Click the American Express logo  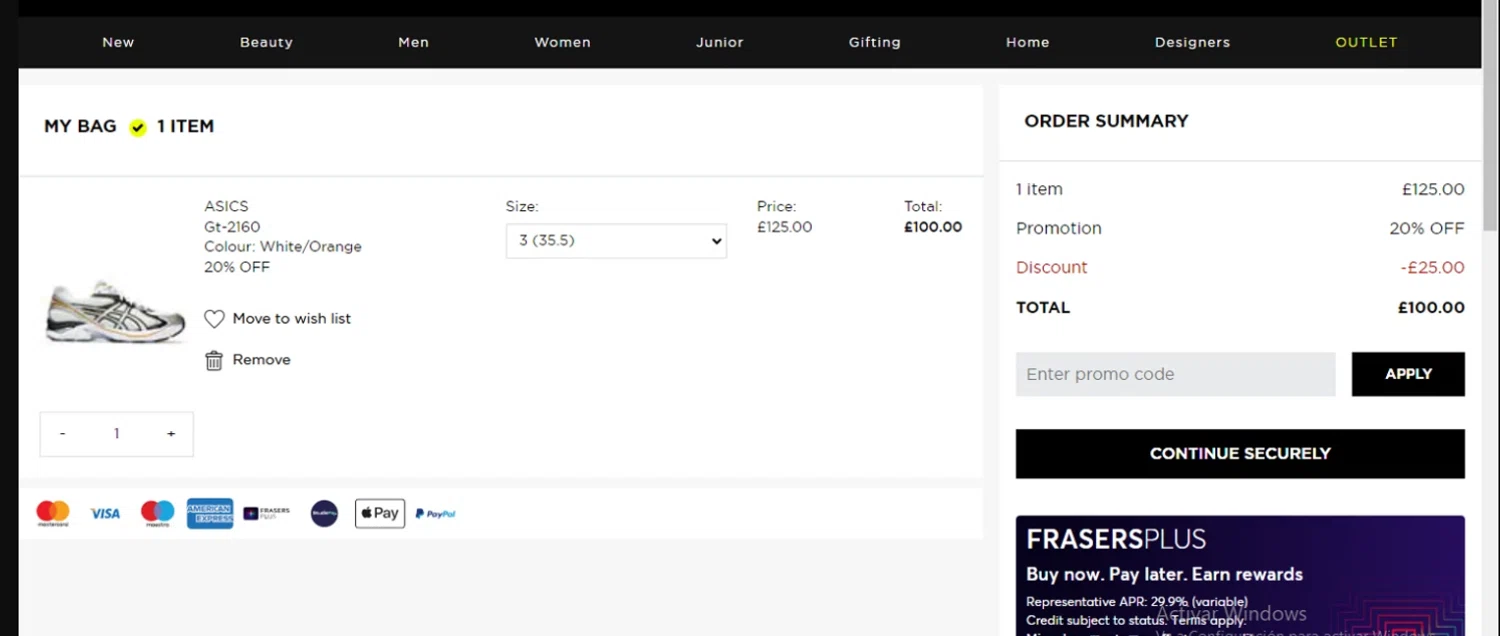tap(210, 513)
